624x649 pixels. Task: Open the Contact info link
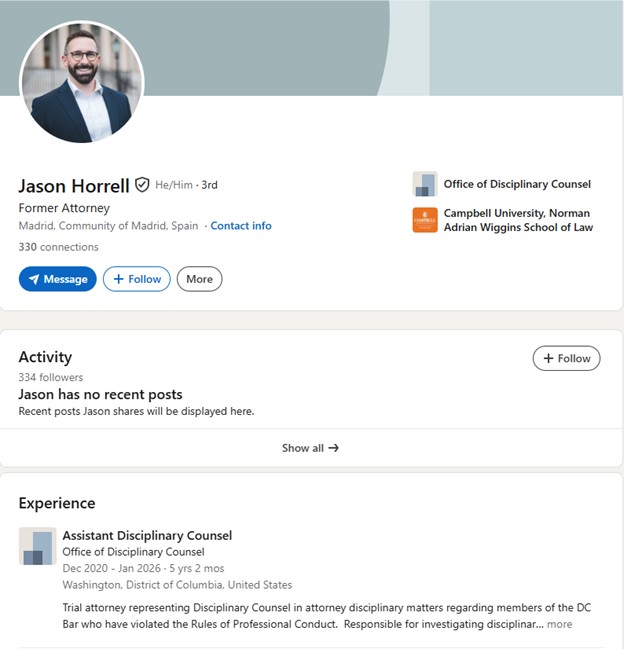pyautogui.click(x=241, y=226)
